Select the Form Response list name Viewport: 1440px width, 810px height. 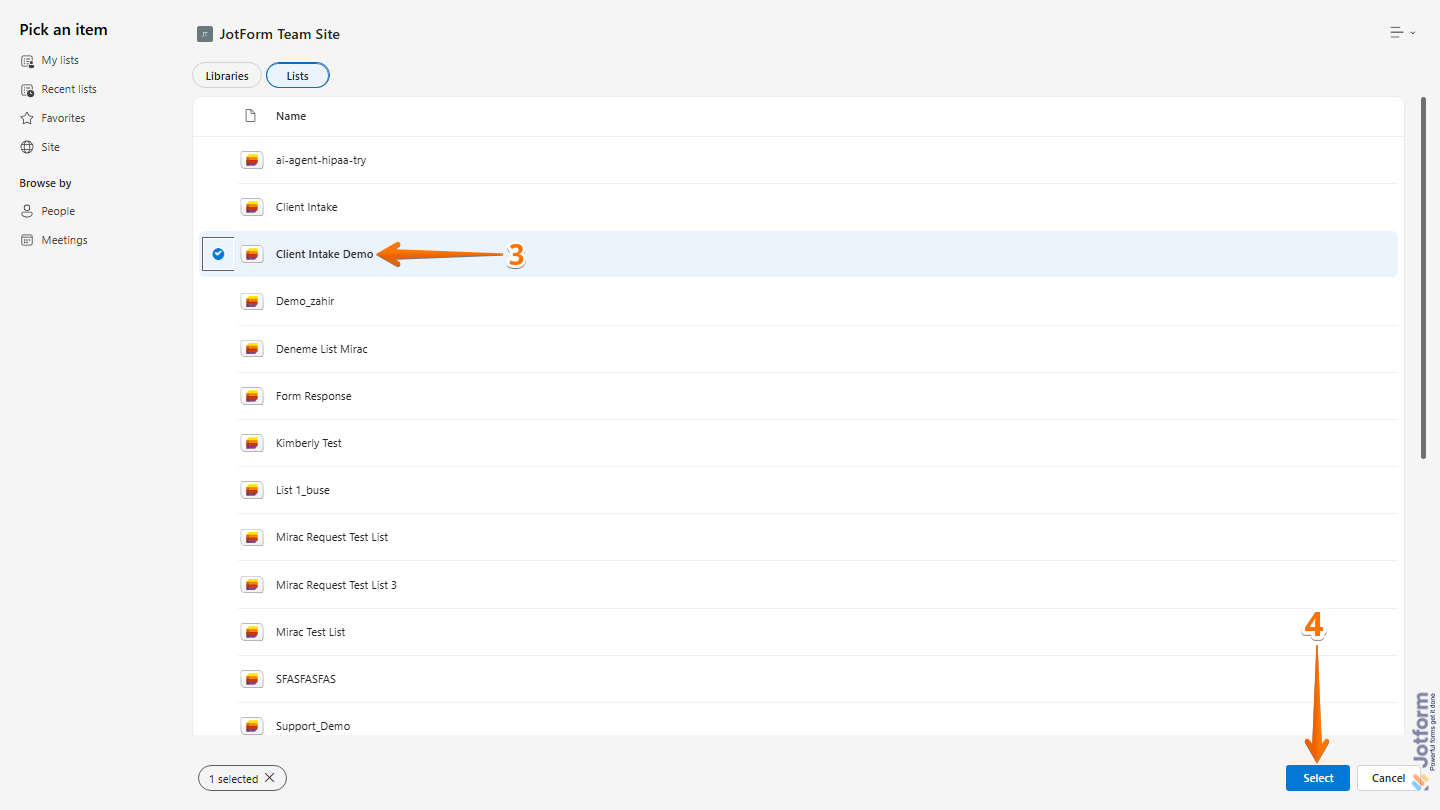(x=314, y=396)
